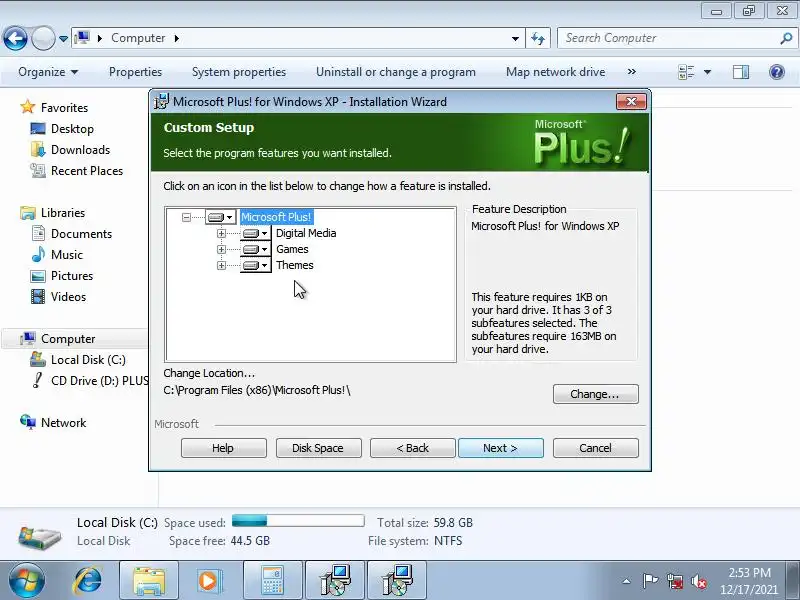
Task: Select Computer in navigation pane
Action: (68, 339)
